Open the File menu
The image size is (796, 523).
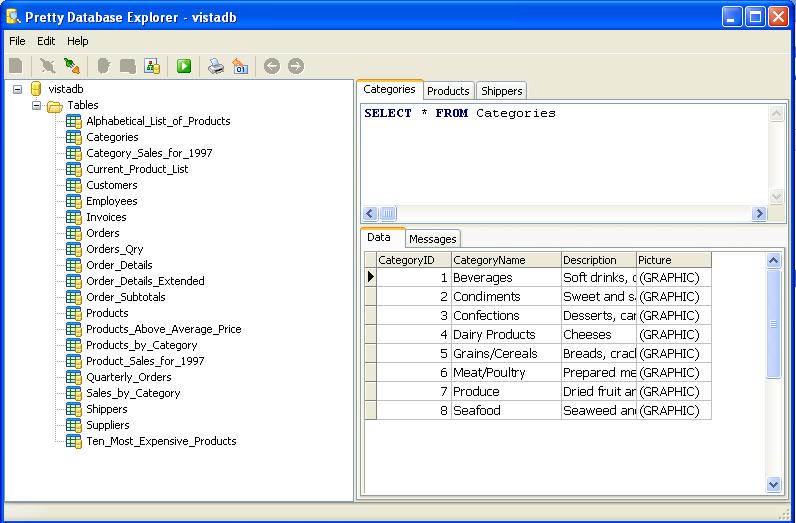(17, 41)
